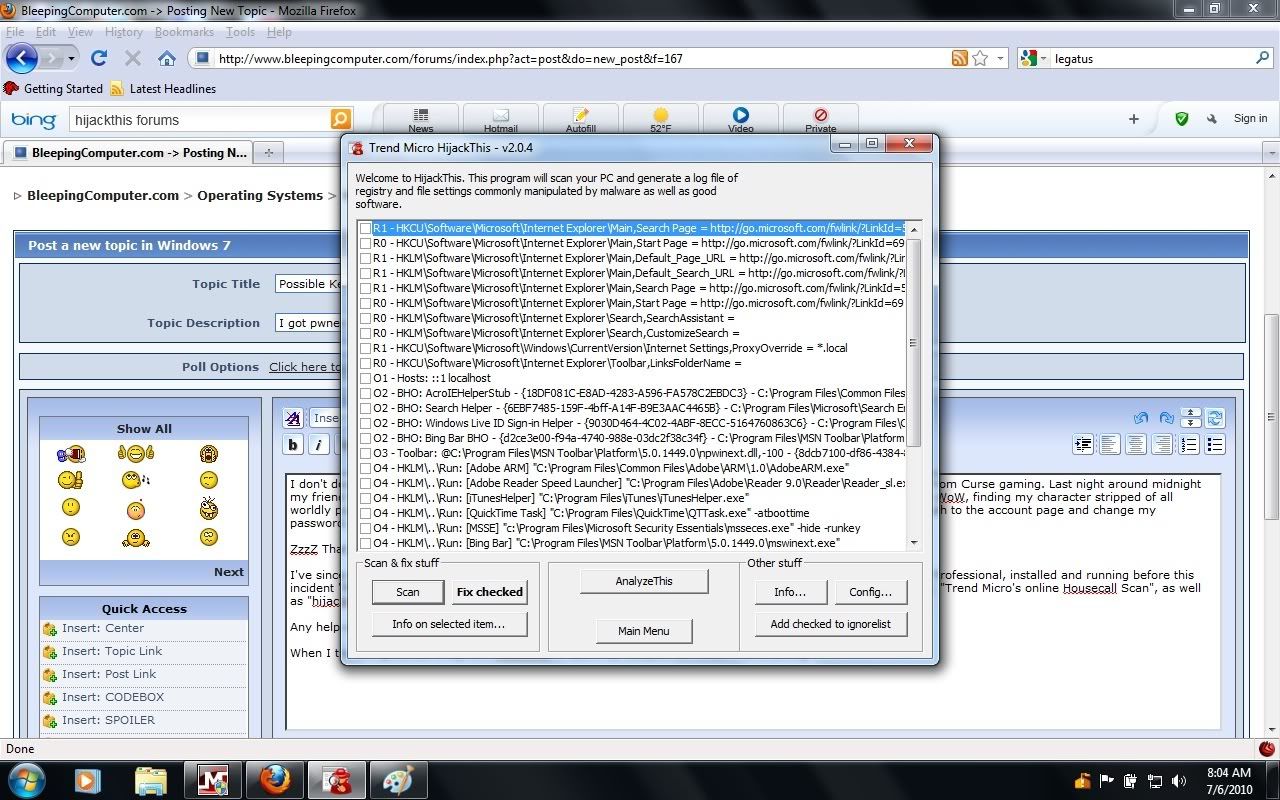Click Next under the smilies panel
The width and height of the screenshot is (1280, 800).
228,572
